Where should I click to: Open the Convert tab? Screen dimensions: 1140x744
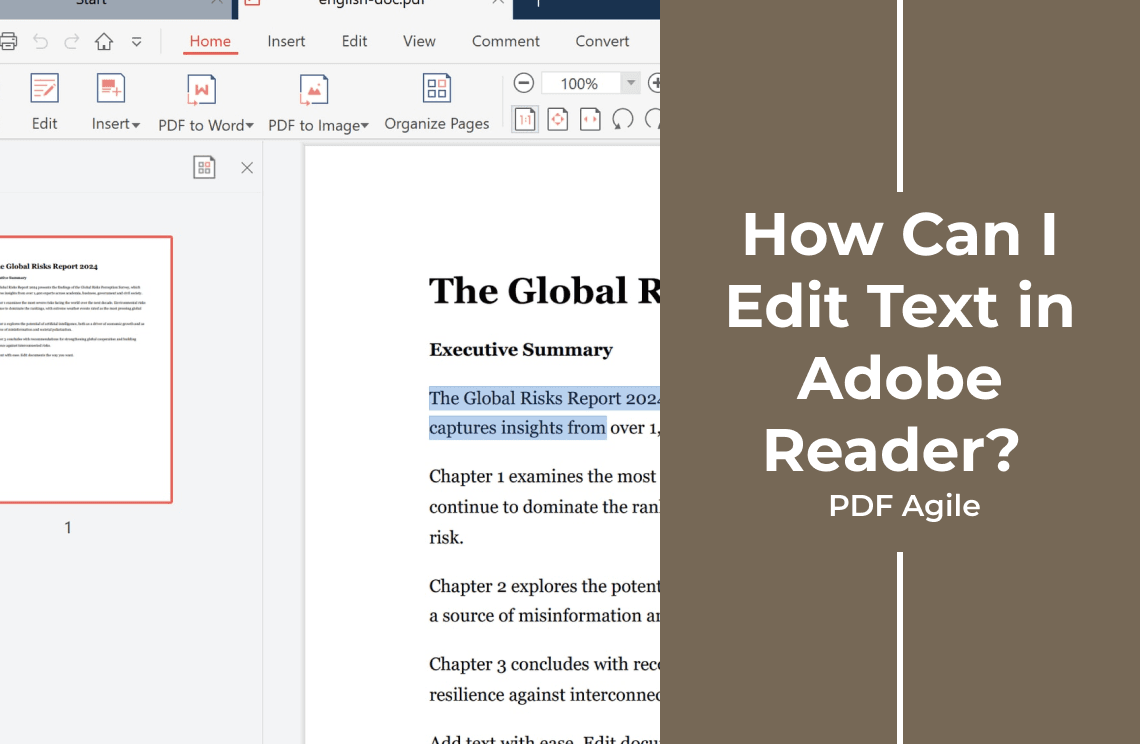point(602,41)
